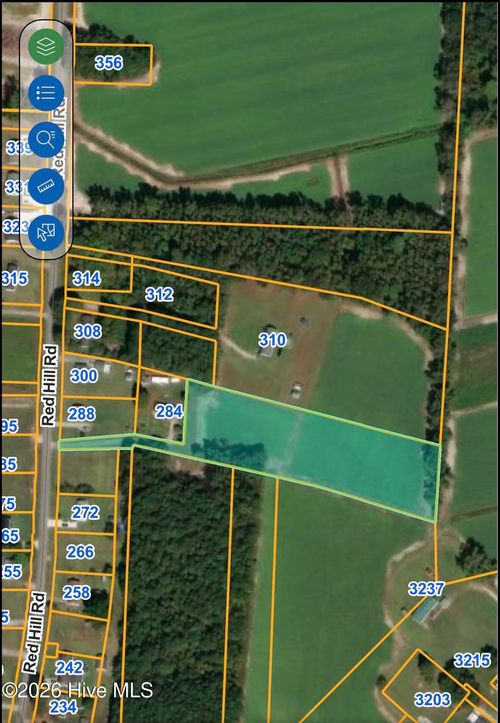Viewport: 500px width, 723px height.
Task: Click parcel label 284
Action: 169,411
